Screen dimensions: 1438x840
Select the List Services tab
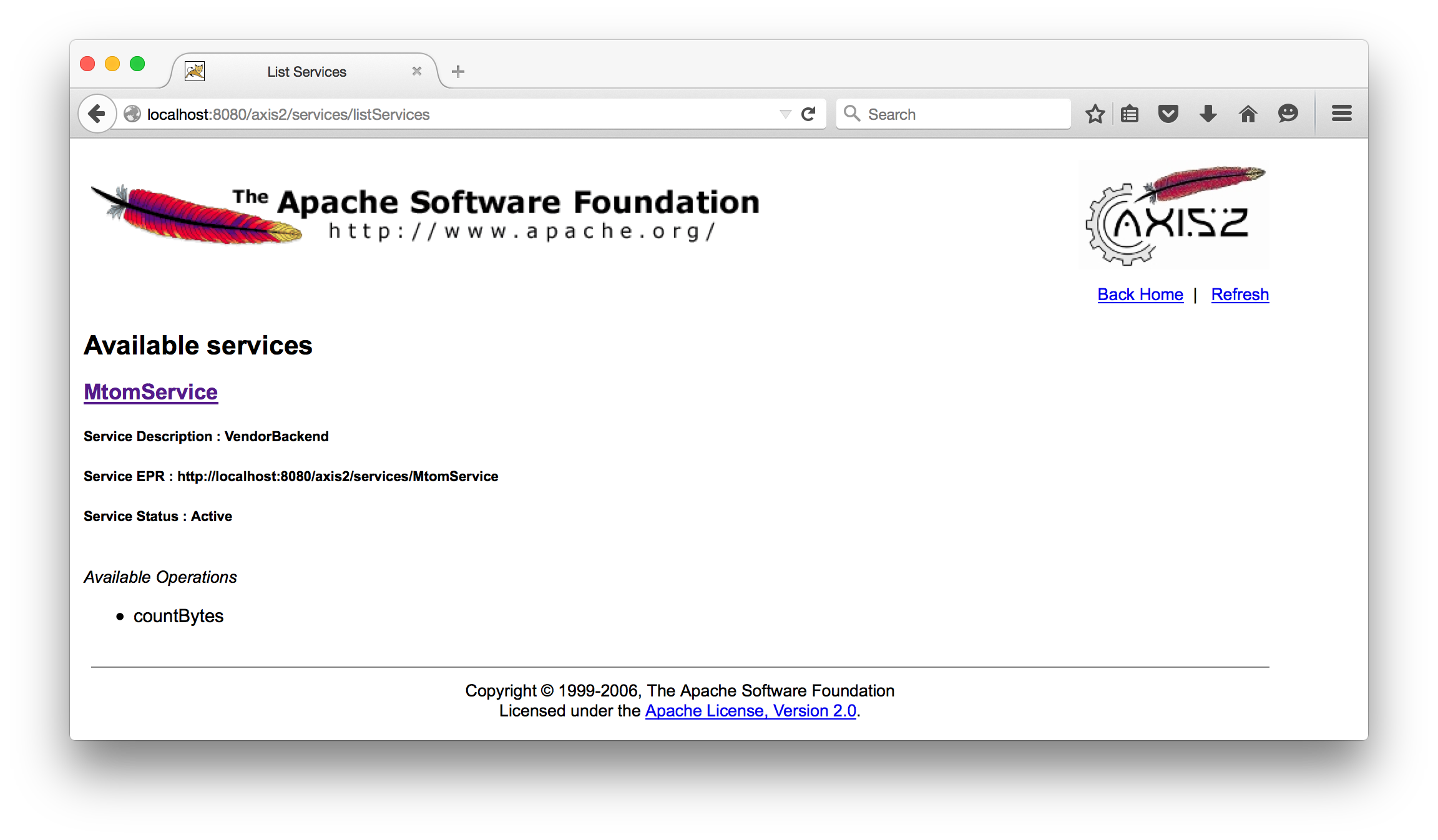(306, 72)
